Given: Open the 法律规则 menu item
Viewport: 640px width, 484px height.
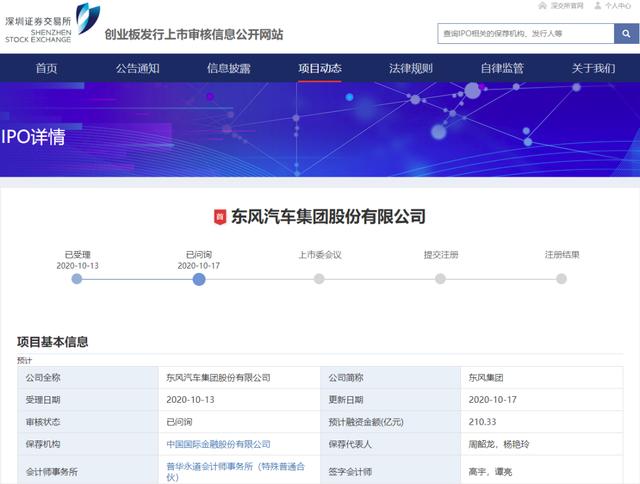Looking at the screenshot, I should click(x=410, y=69).
